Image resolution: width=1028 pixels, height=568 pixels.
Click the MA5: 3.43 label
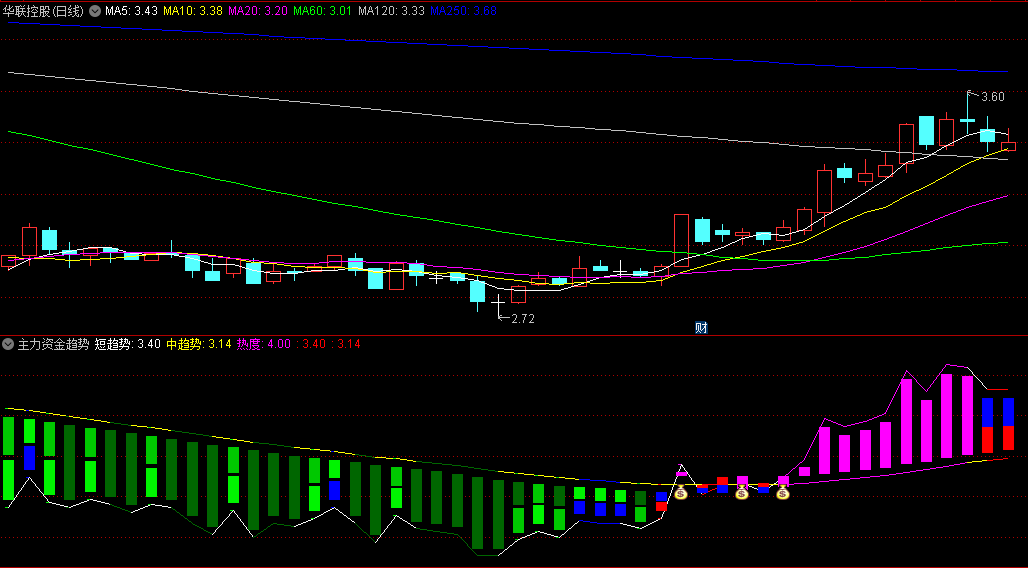[131, 10]
